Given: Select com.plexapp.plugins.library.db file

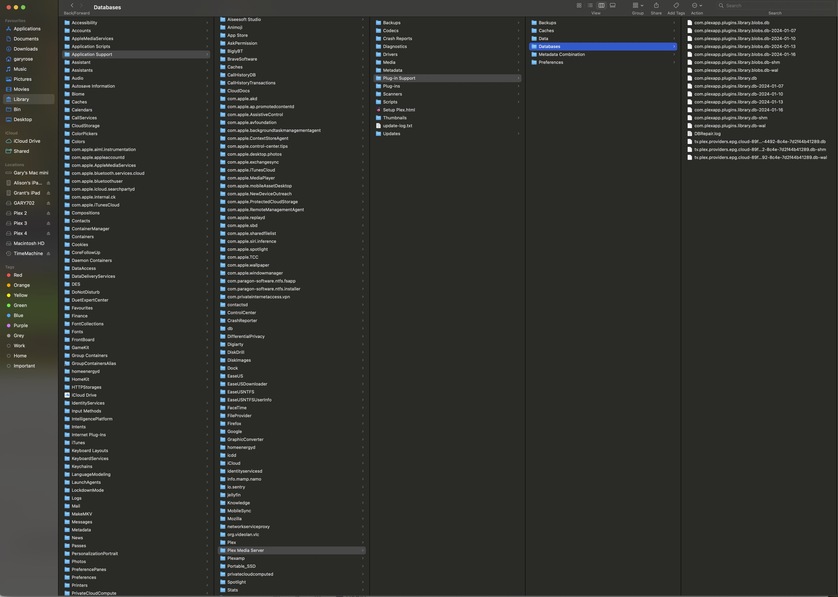Looking at the screenshot, I should pos(758,79).
